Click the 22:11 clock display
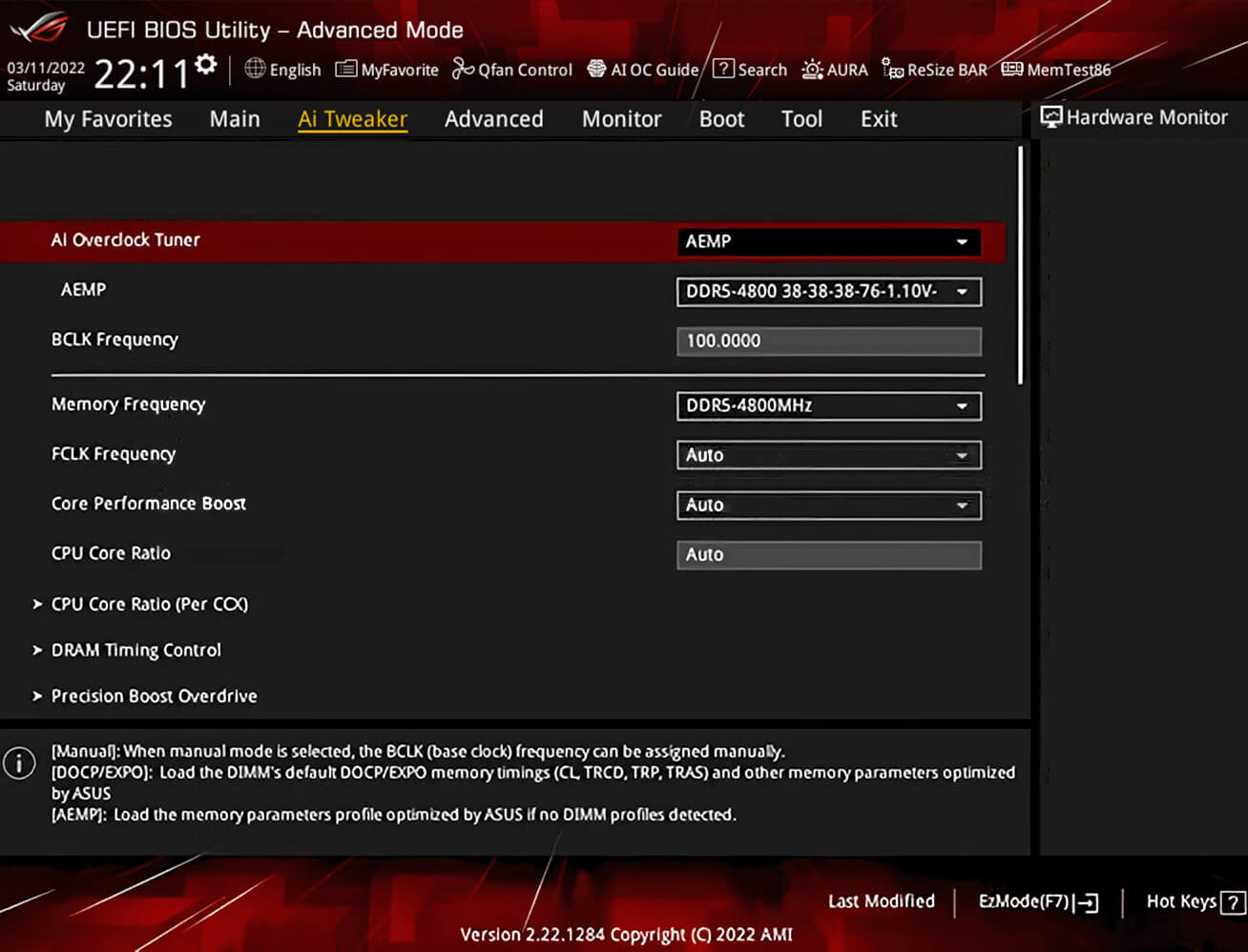1248x952 pixels. (x=142, y=73)
